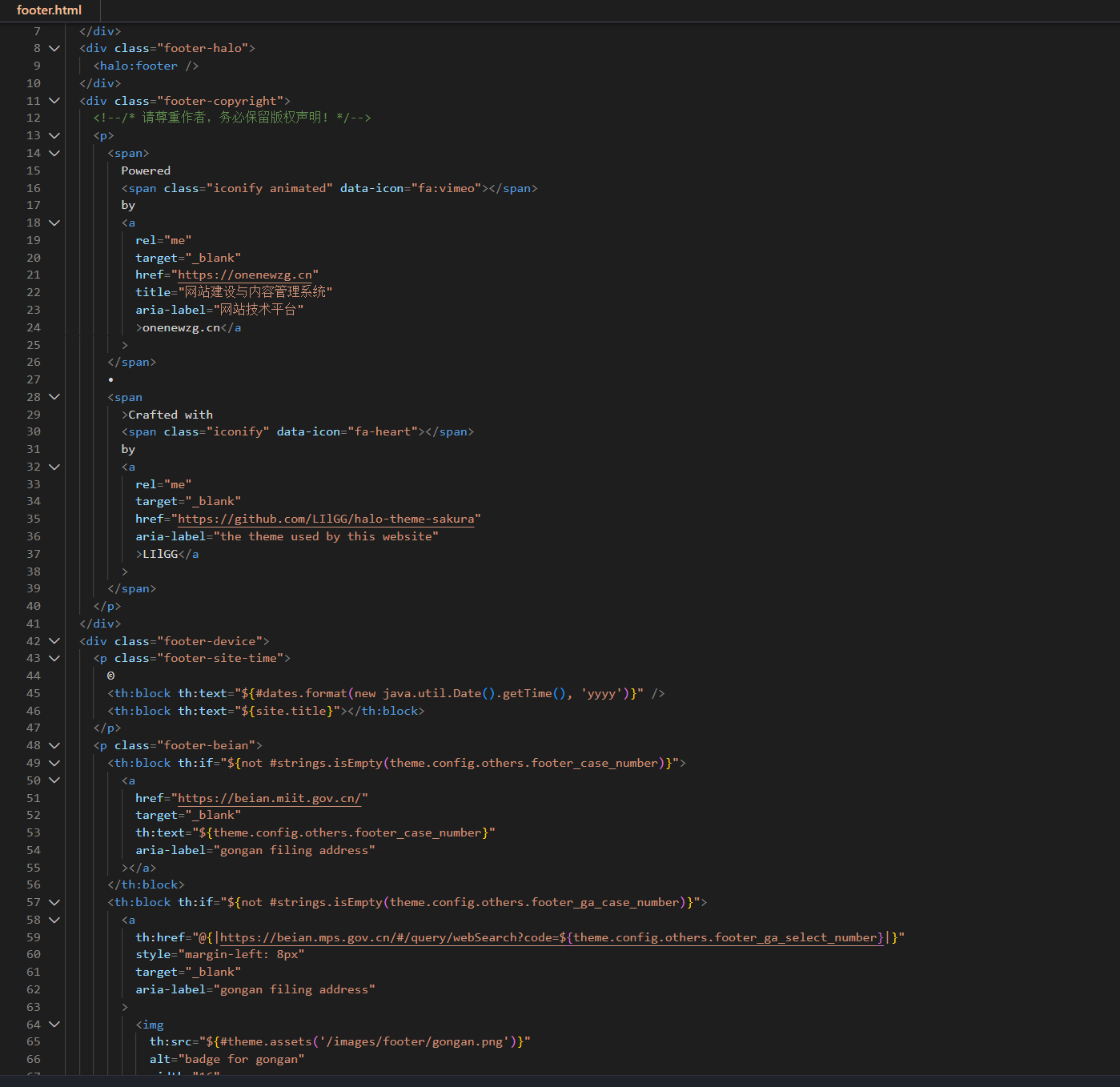Fold the span starting on line 14
Viewport: 1120px width, 1087px height.
pyautogui.click(x=54, y=153)
